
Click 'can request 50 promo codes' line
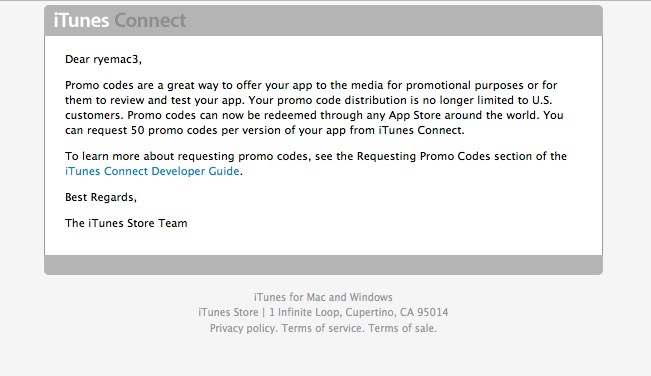point(264,130)
